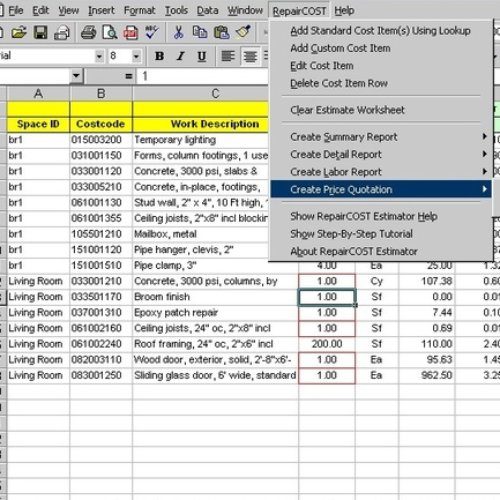500x500 pixels.
Task: Open the View menu
Action: [x=69, y=11]
